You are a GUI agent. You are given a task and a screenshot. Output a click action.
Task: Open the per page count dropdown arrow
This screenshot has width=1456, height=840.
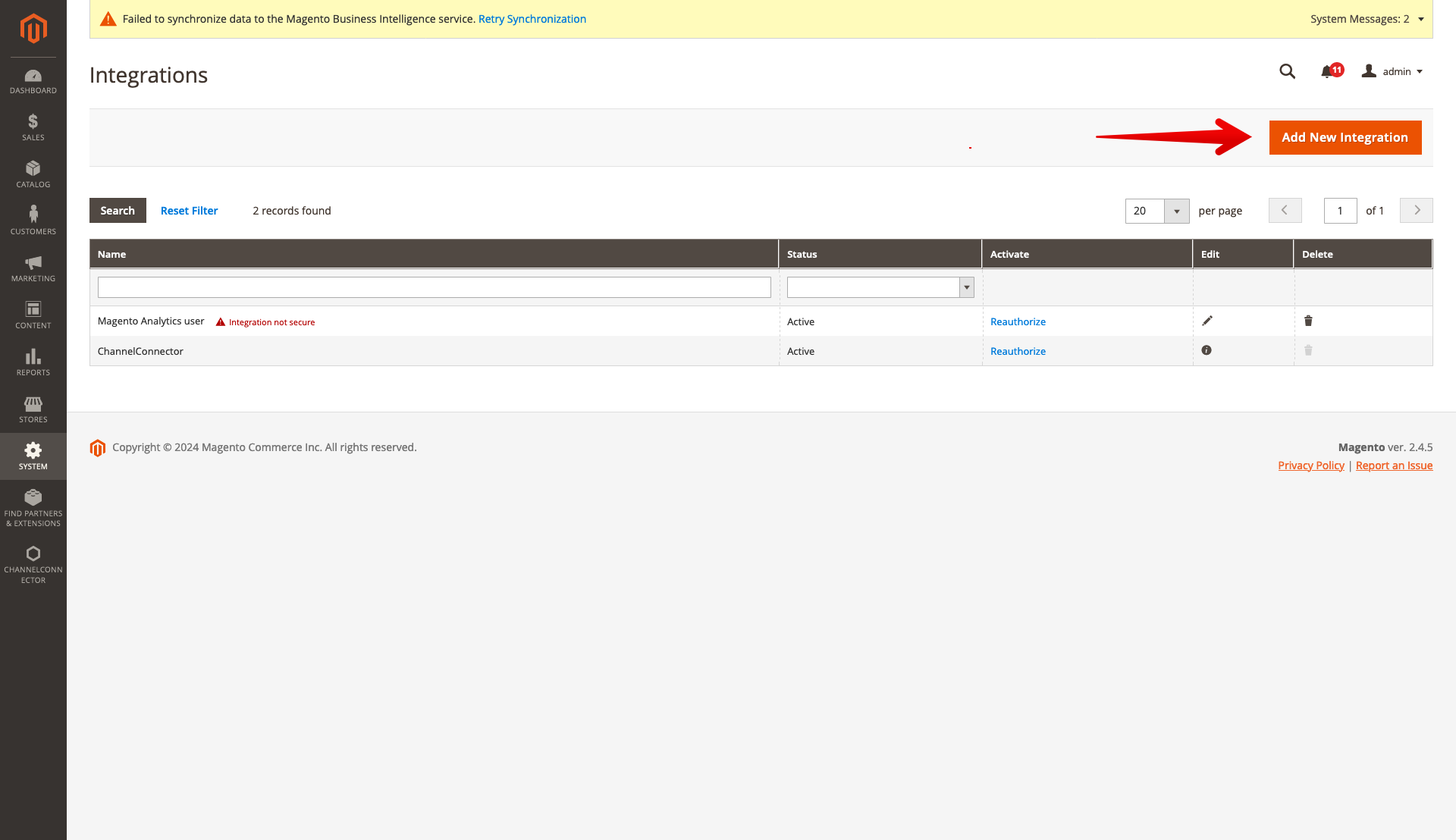pyautogui.click(x=1177, y=211)
